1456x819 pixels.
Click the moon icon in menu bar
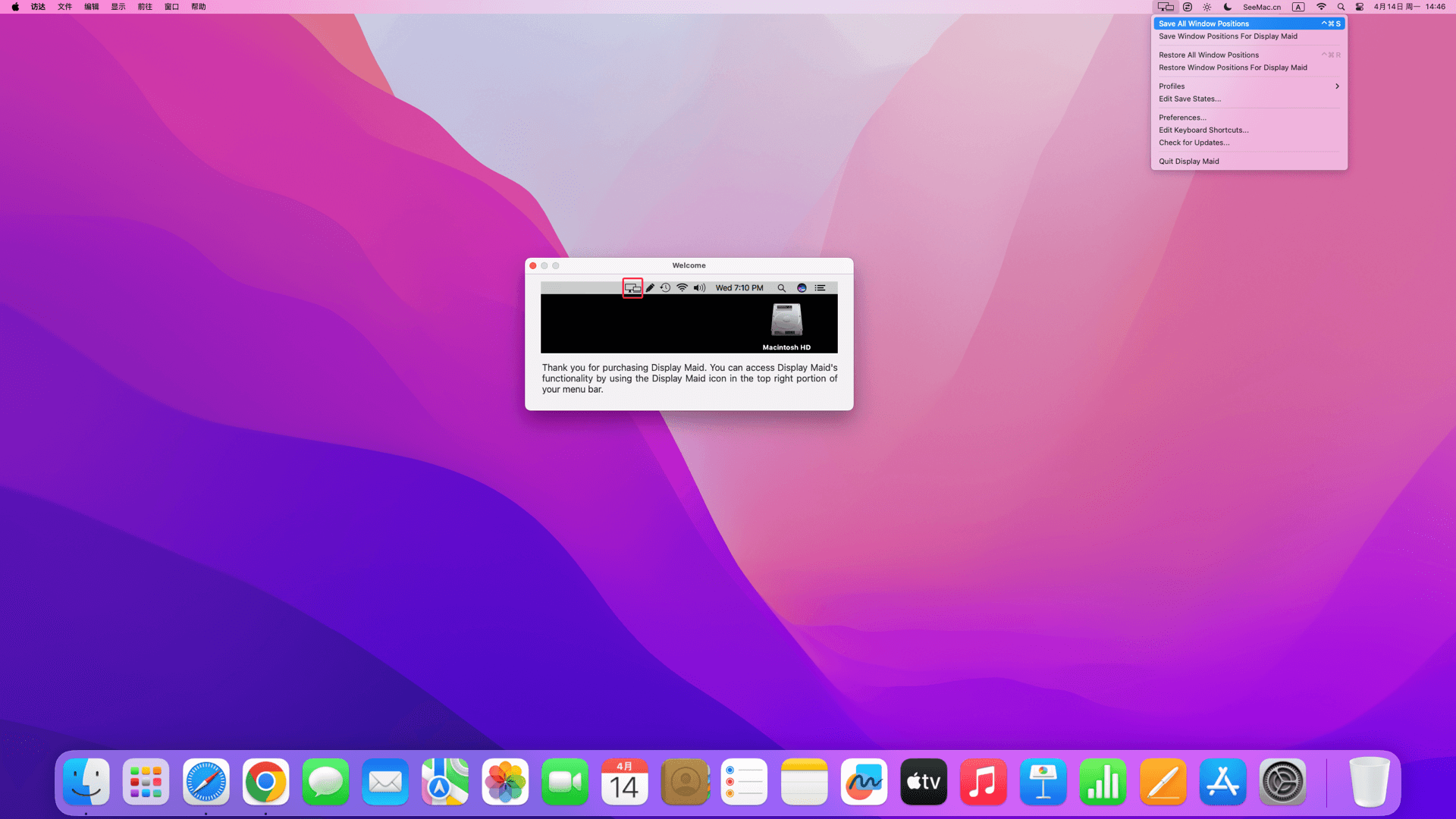1227,7
